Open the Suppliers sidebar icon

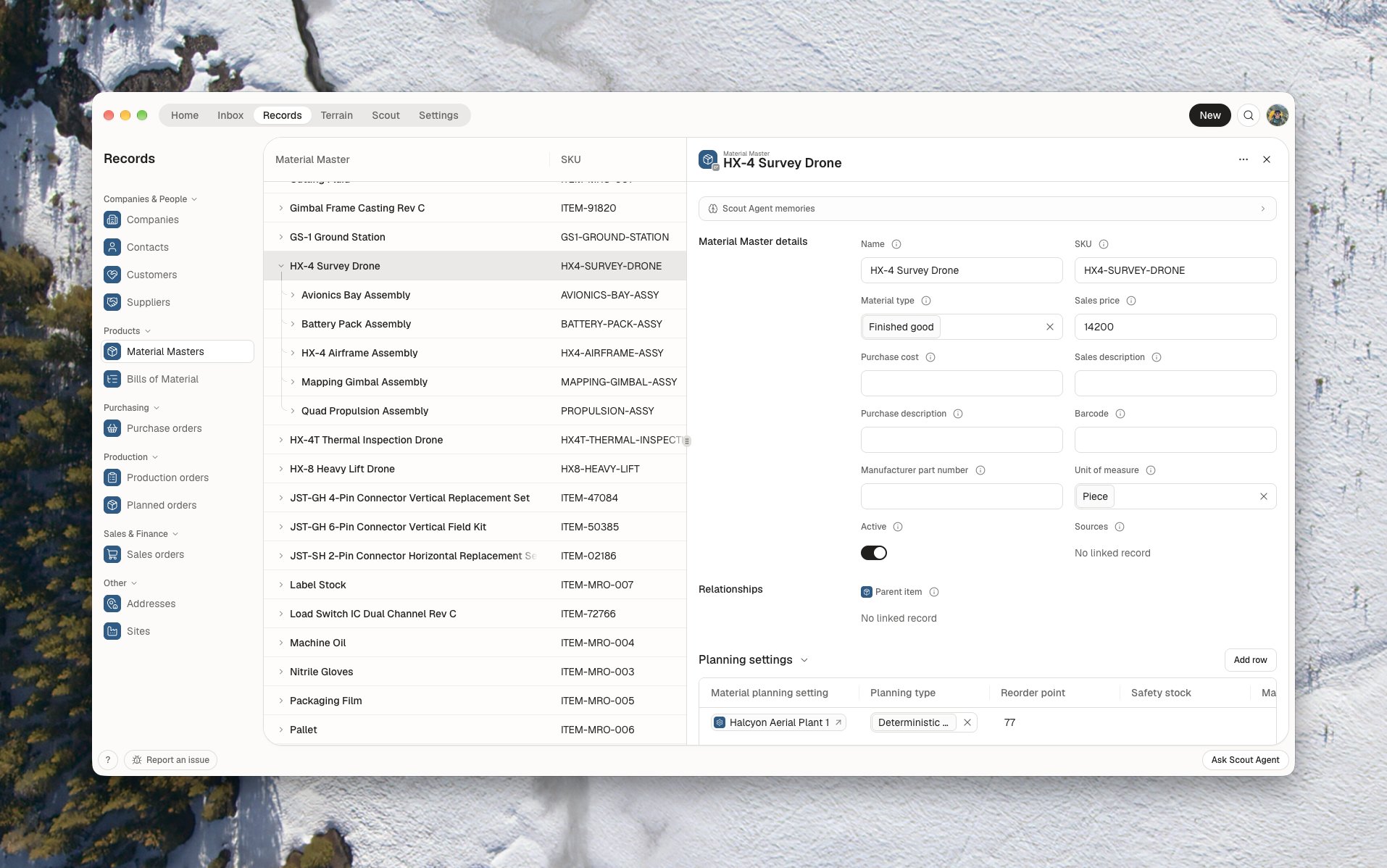point(112,302)
